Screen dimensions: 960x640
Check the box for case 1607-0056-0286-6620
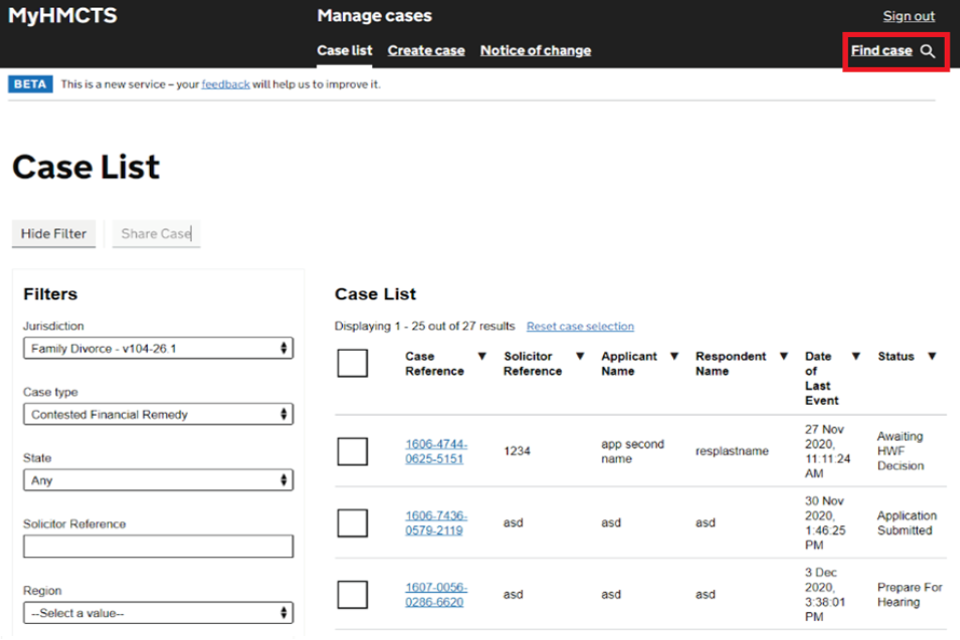click(x=352, y=595)
